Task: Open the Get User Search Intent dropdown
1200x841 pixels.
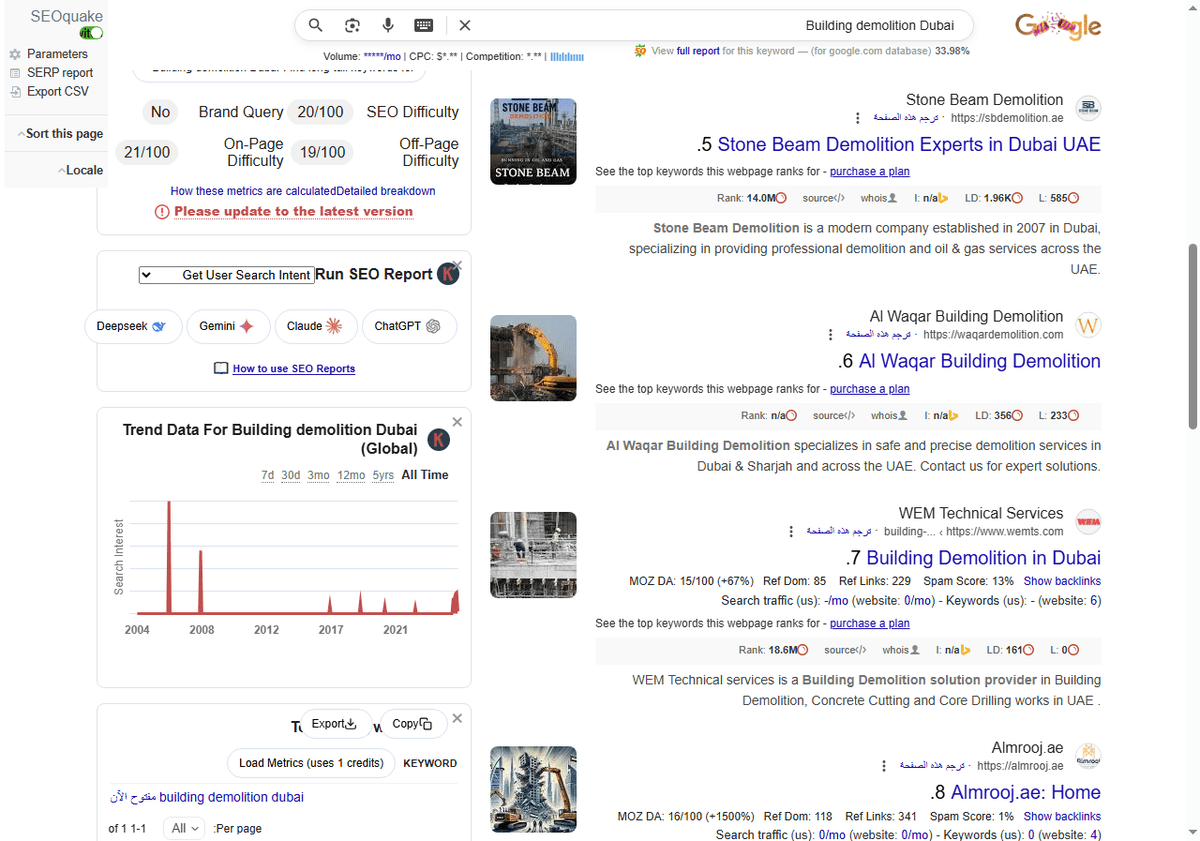Action: (x=226, y=275)
